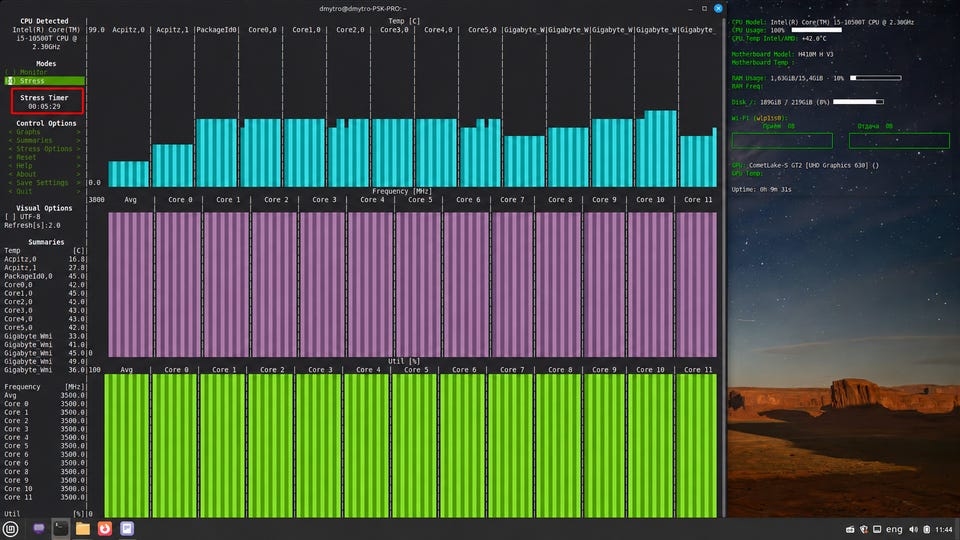
Task: Open the display tray icon
Action: coord(877,530)
